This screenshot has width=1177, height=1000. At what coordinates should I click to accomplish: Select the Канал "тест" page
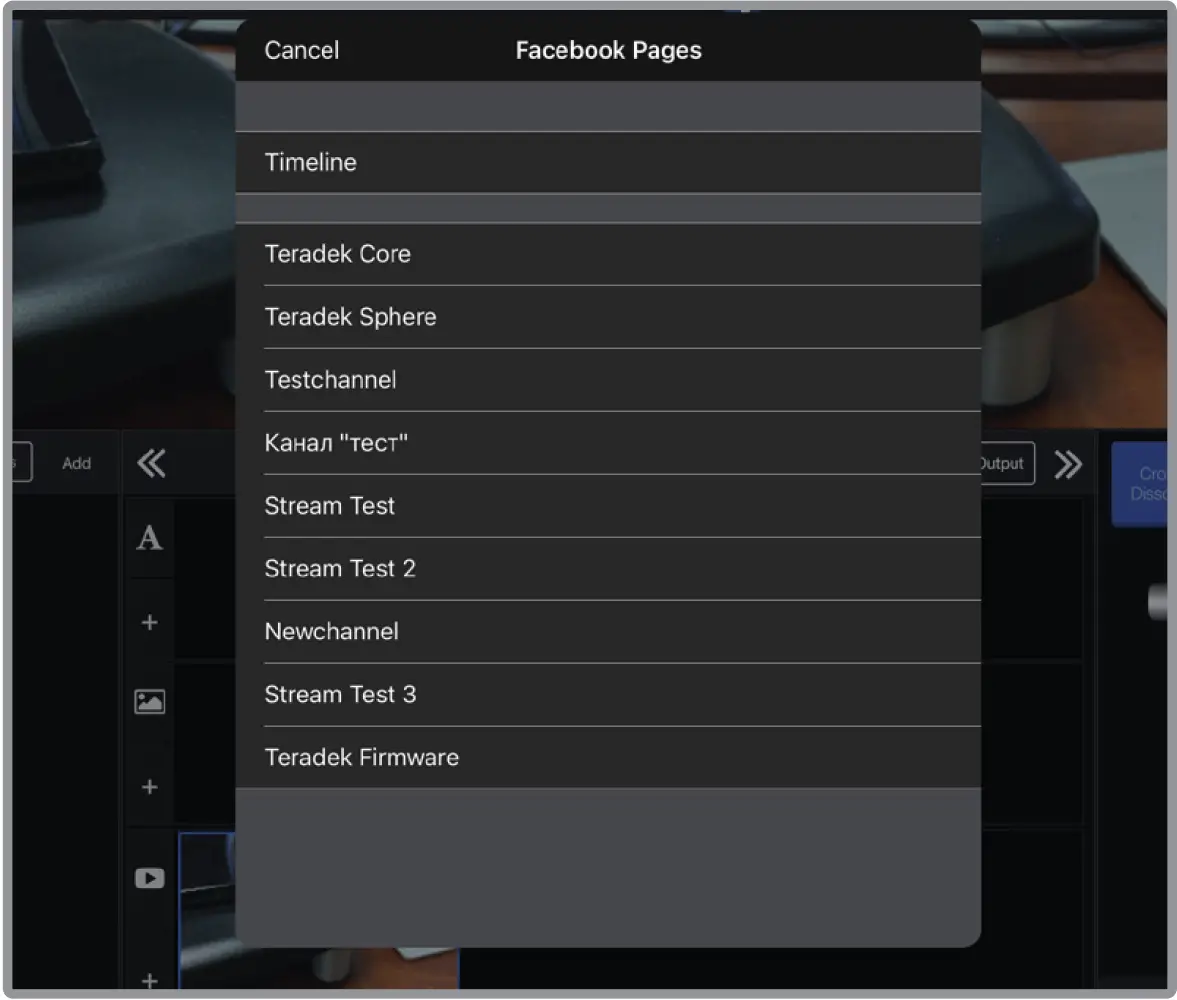608,443
